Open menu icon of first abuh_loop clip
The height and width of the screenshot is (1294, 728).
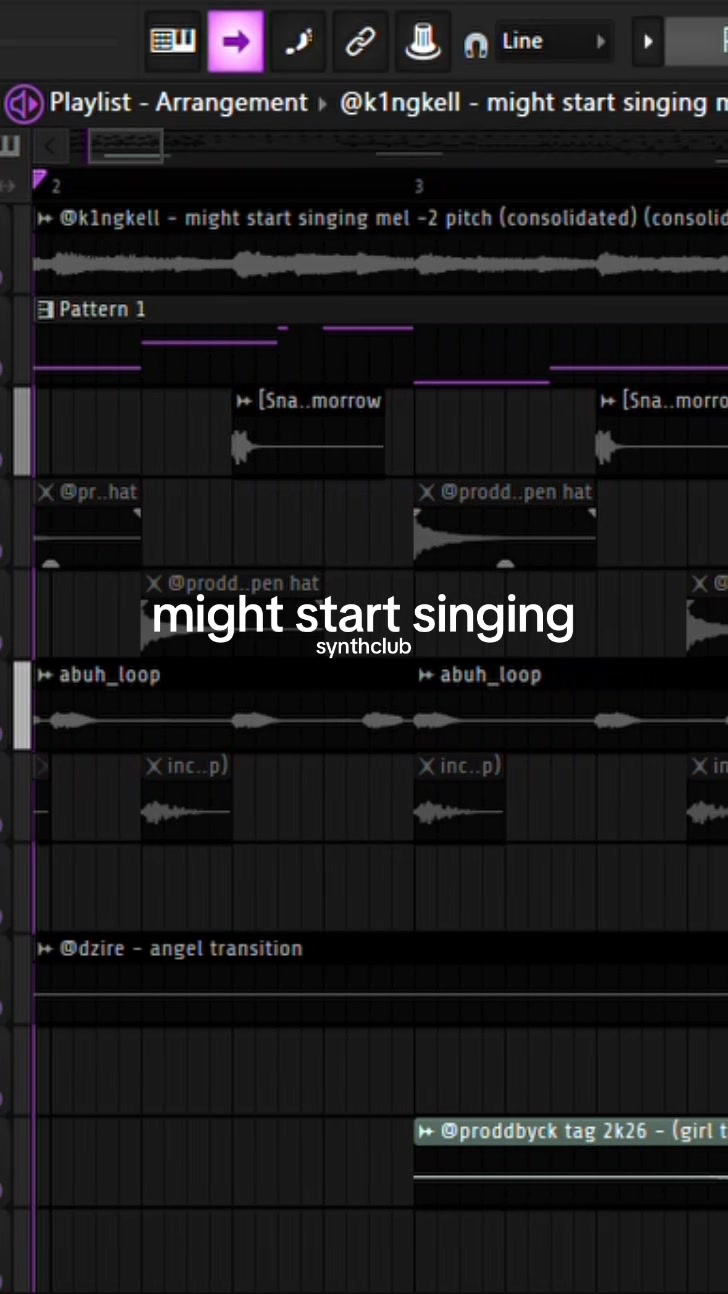[45, 675]
